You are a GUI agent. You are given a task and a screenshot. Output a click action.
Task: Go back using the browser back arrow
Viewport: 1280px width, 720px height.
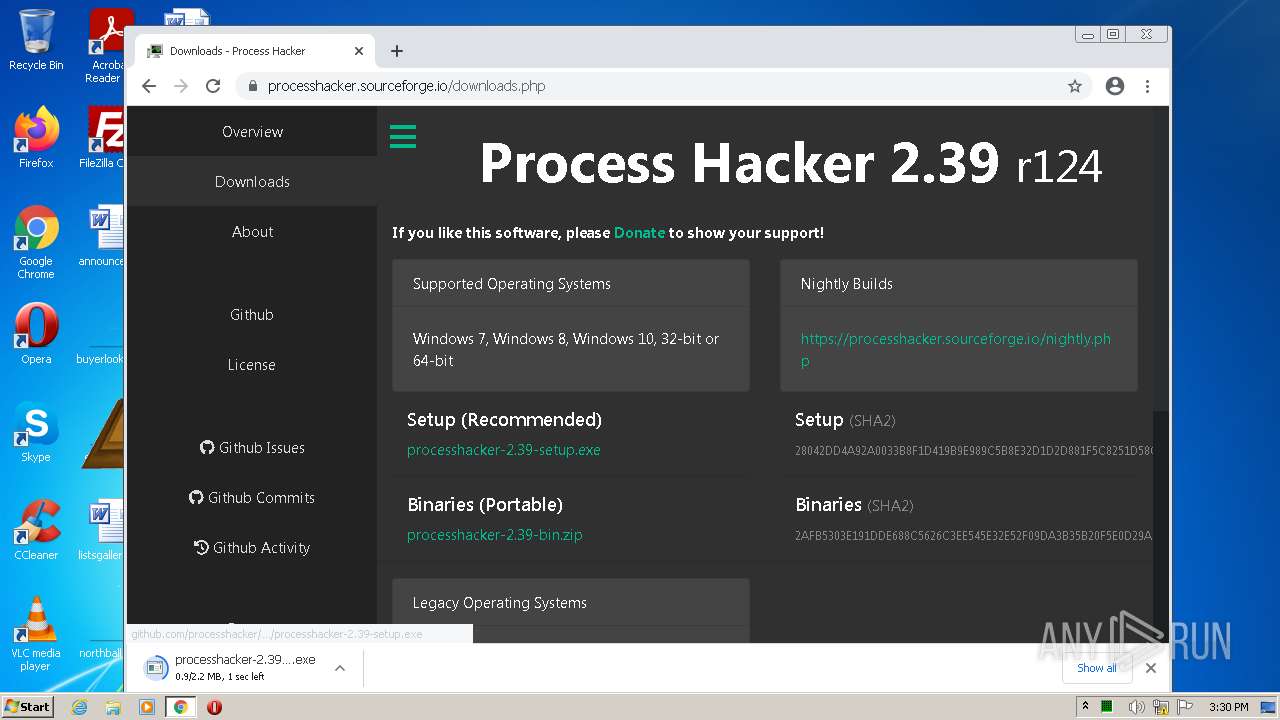coord(149,86)
